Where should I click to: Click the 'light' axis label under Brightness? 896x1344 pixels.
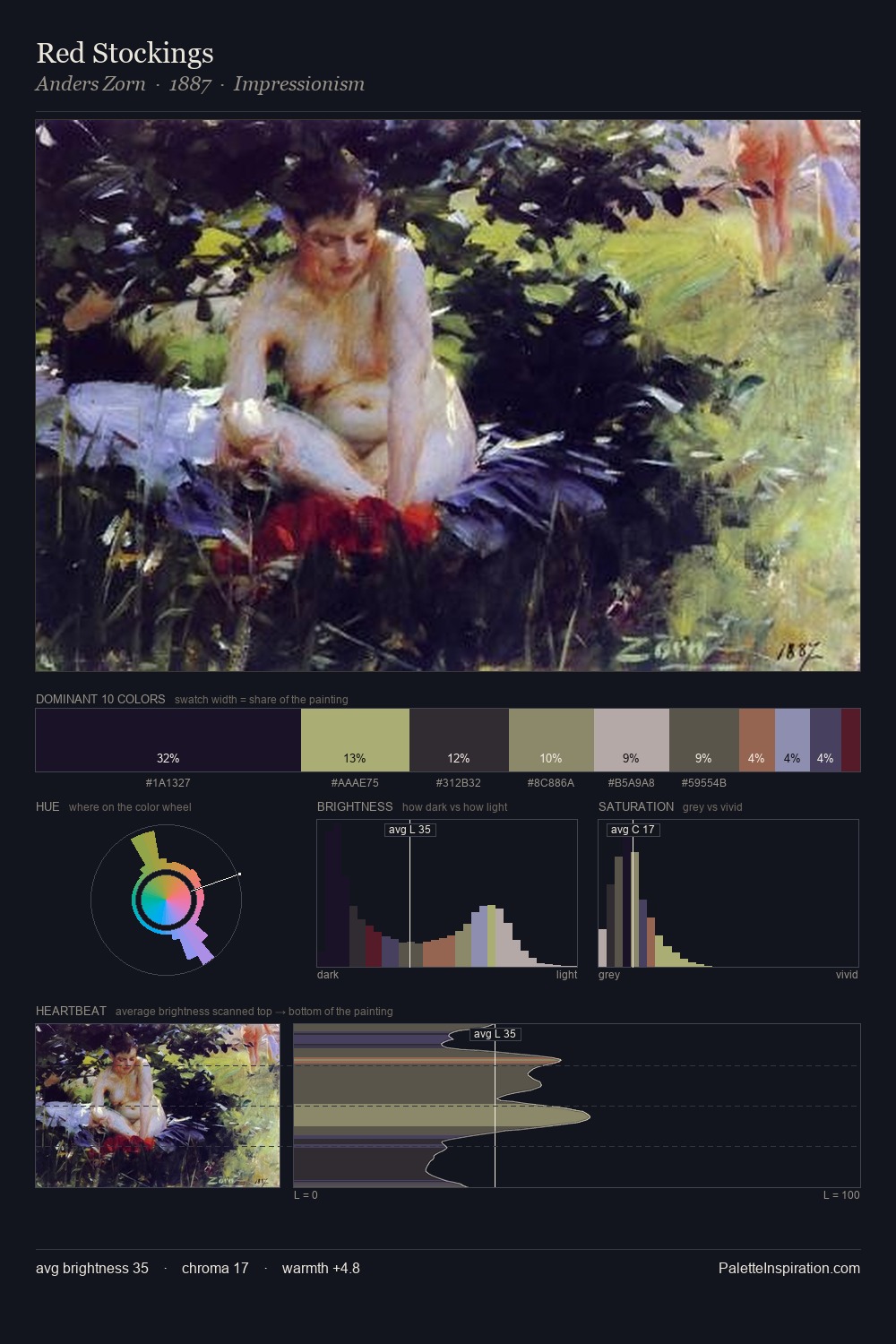tap(566, 975)
